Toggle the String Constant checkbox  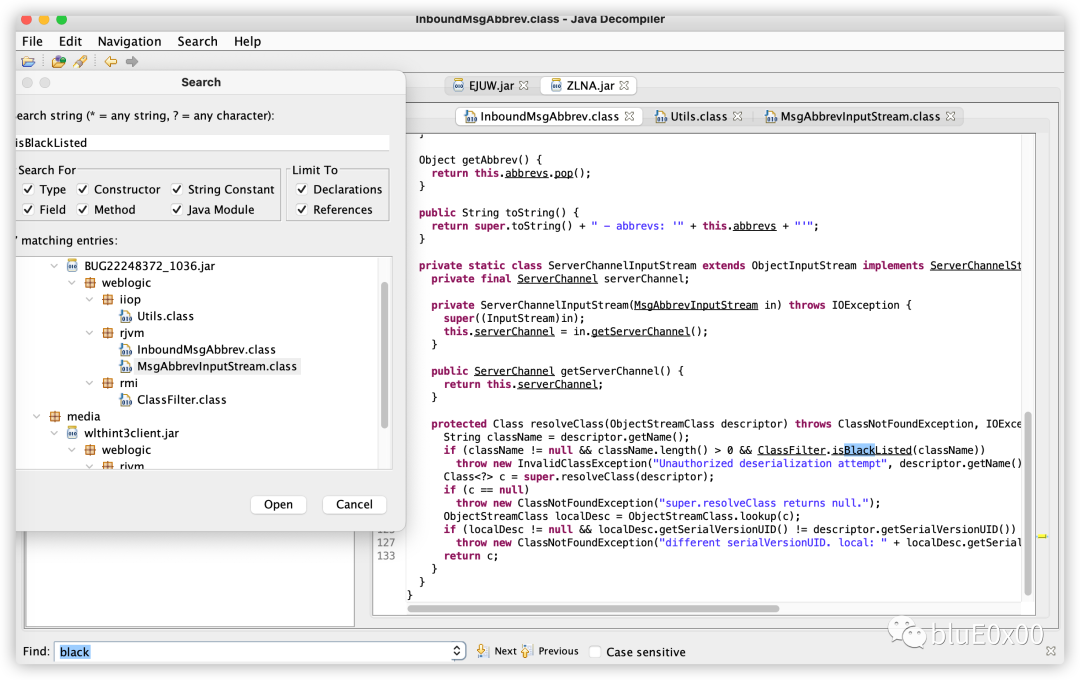point(177,189)
